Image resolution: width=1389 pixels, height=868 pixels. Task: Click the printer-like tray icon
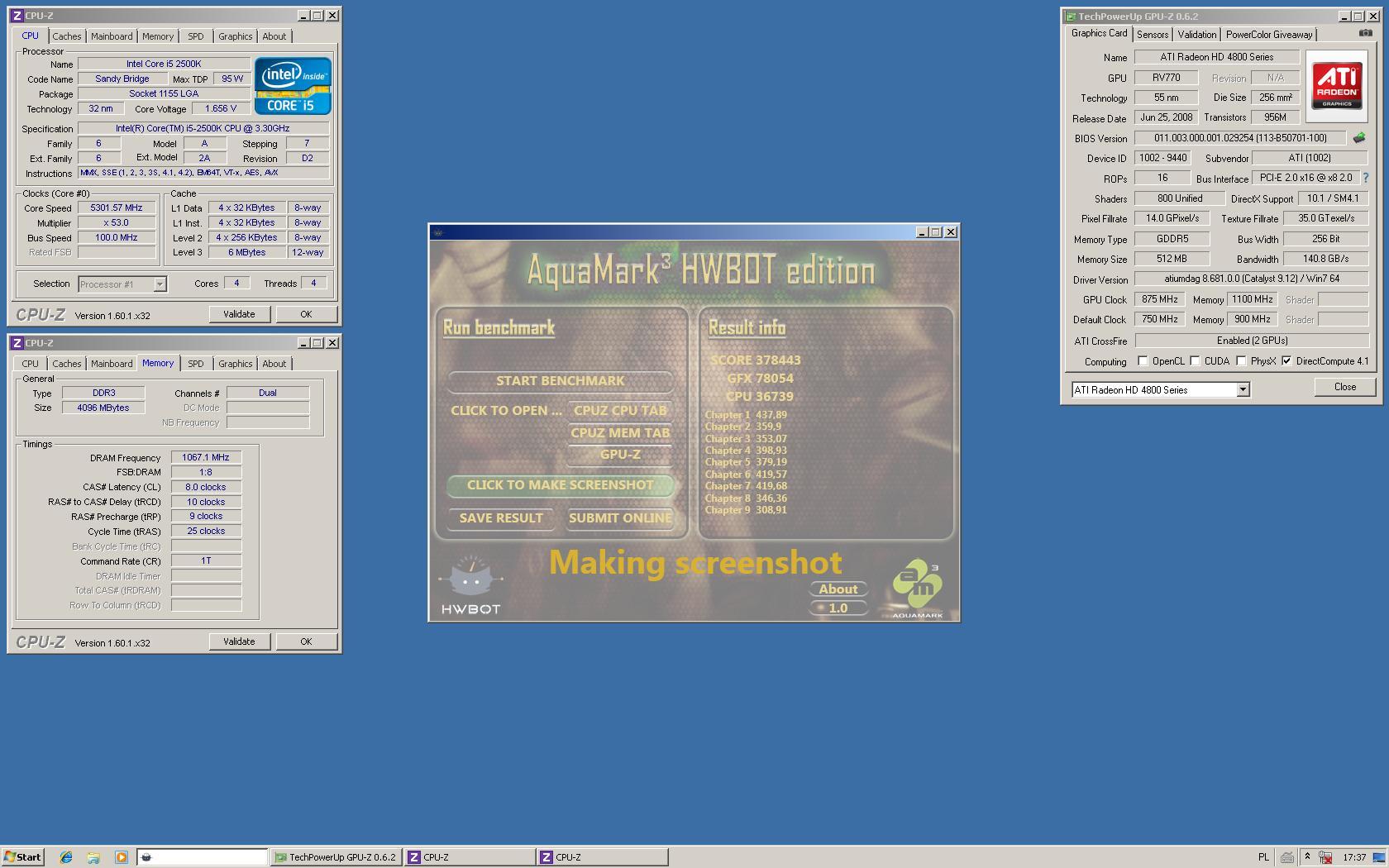[1287, 857]
